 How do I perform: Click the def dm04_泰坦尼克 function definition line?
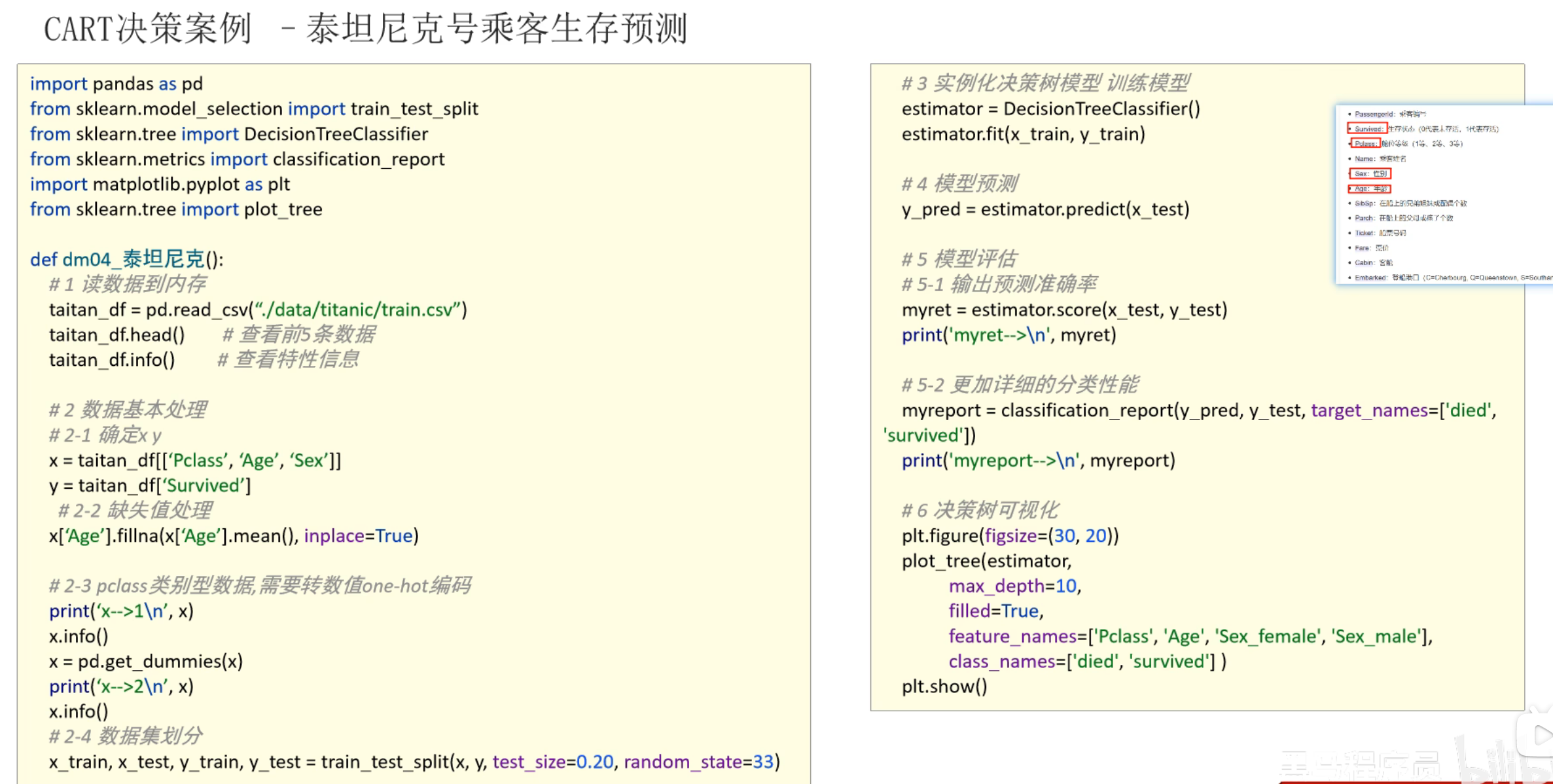click(x=126, y=259)
